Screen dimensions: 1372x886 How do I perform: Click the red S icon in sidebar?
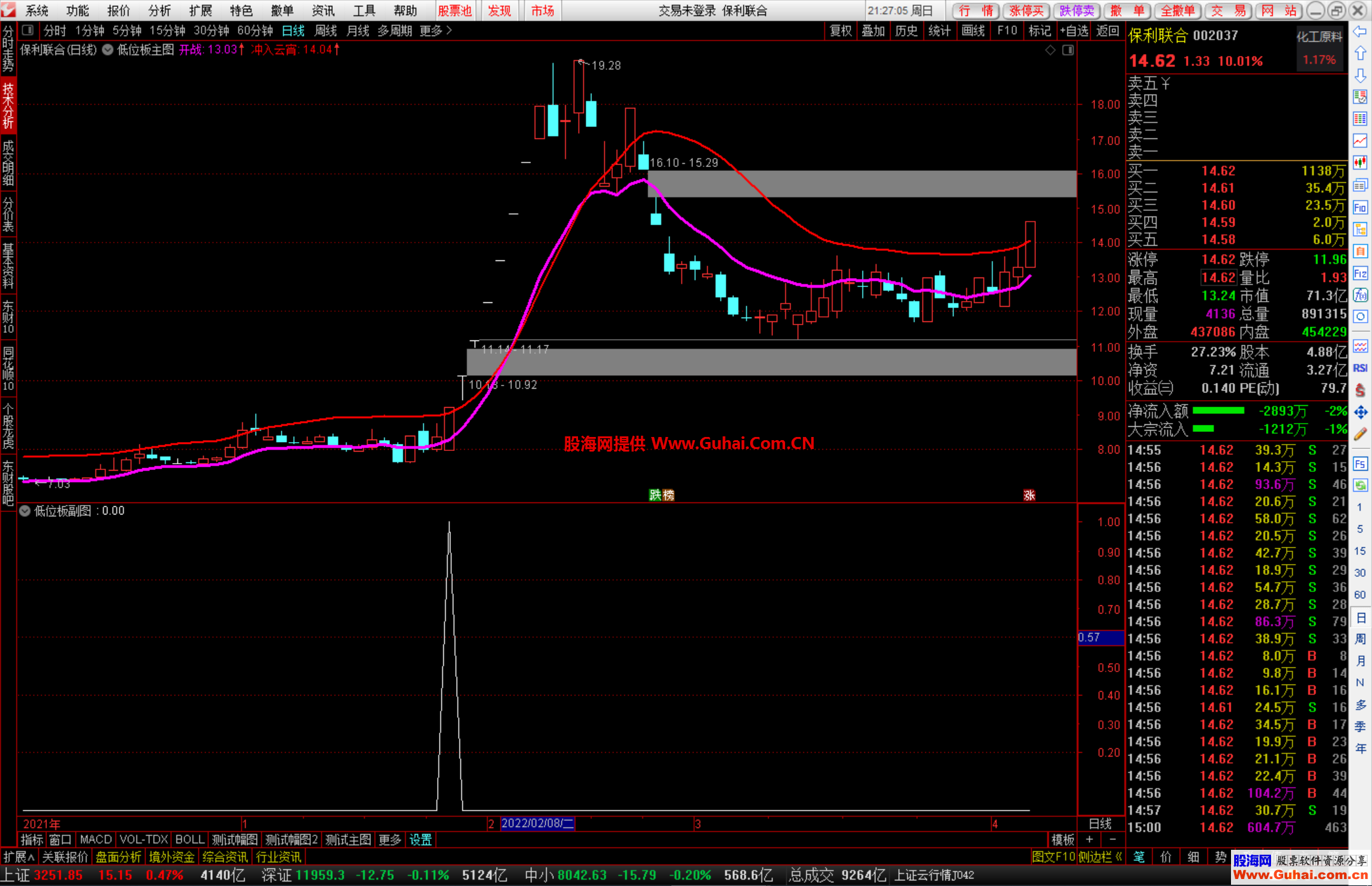click(1360, 390)
